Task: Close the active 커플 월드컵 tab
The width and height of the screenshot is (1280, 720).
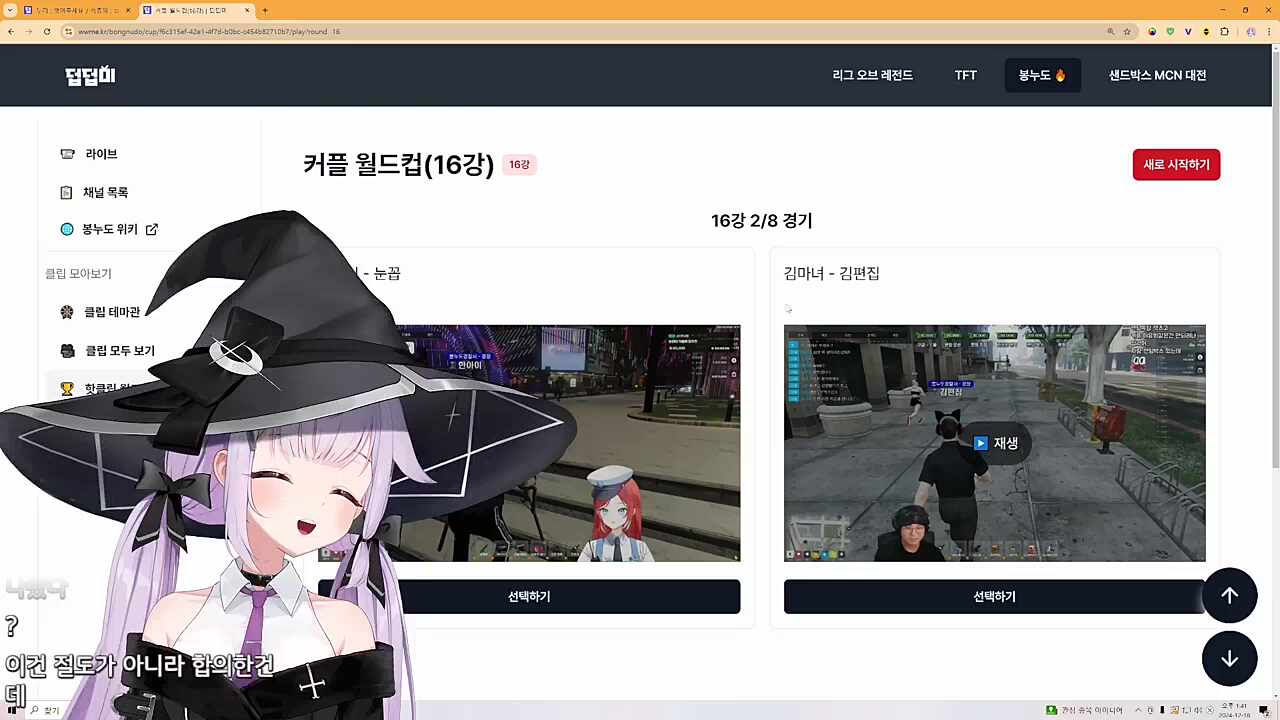Action: (x=247, y=10)
